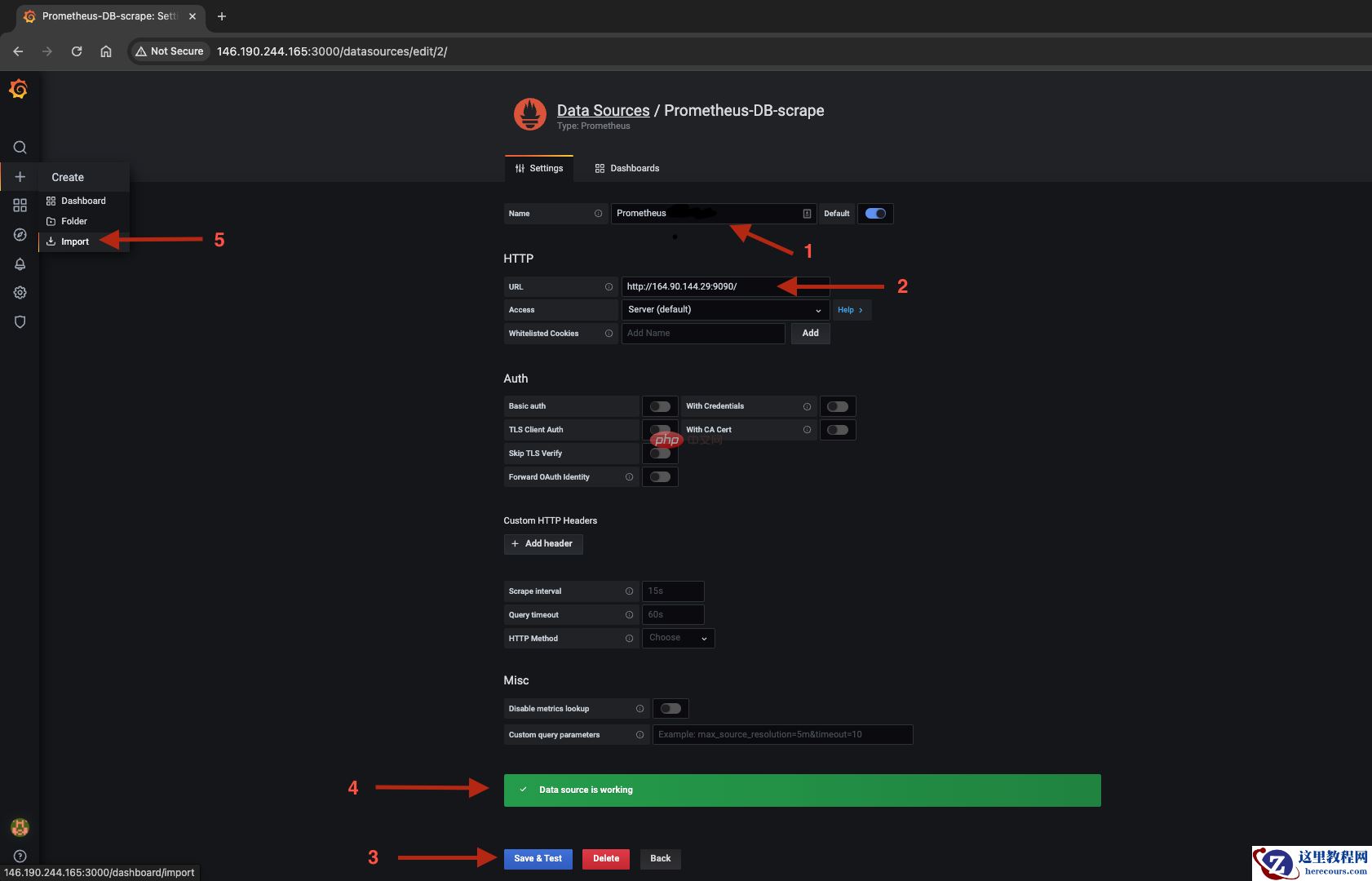Click the Save & Test button
This screenshot has height=881, width=1372.
(x=538, y=859)
